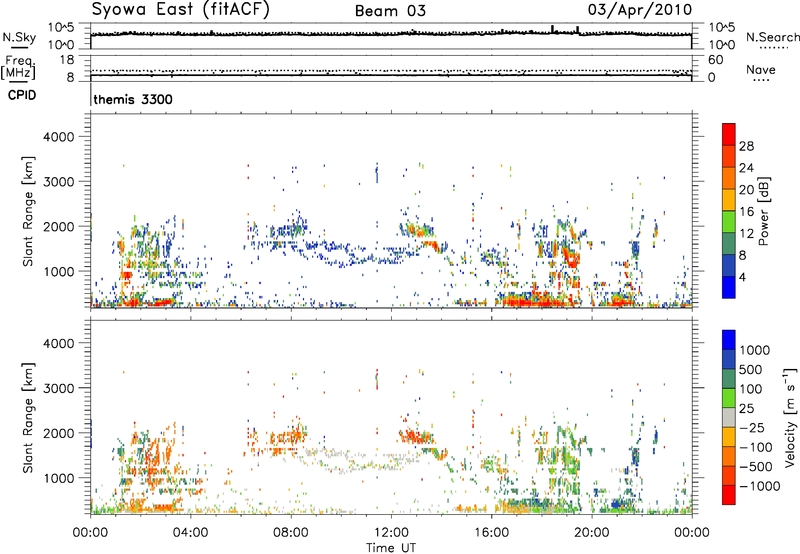
Task: Click the "18" frequency axis value
Action: coord(67,60)
